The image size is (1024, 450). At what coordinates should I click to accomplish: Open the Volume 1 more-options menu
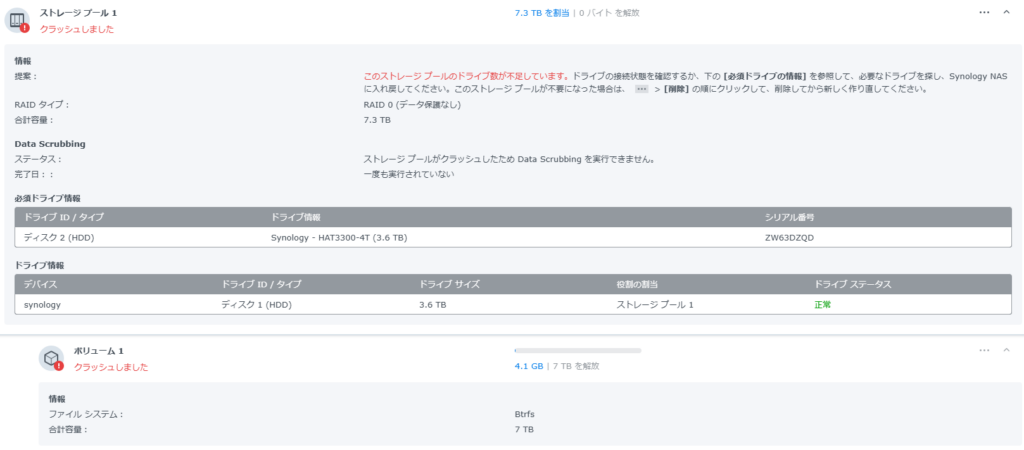[x=984, y=350]
